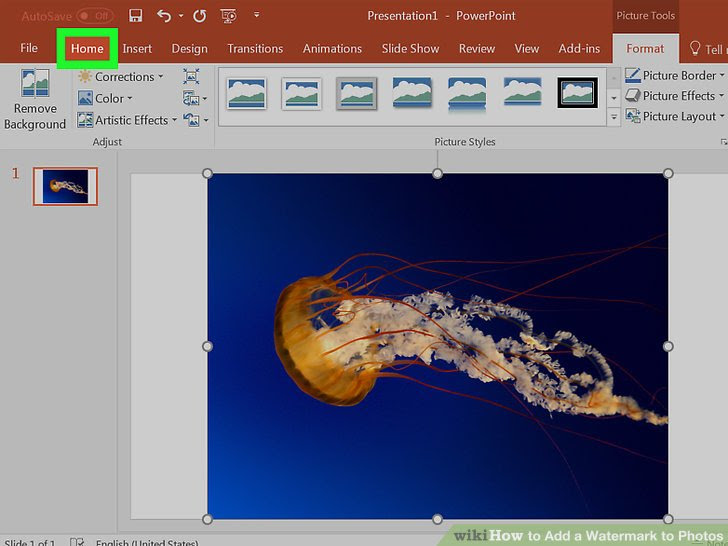The width and height of the screenshot is (728, 546).
Task: Click the top-left sizing handle of the picture
Action: click(x=208, y=174)
